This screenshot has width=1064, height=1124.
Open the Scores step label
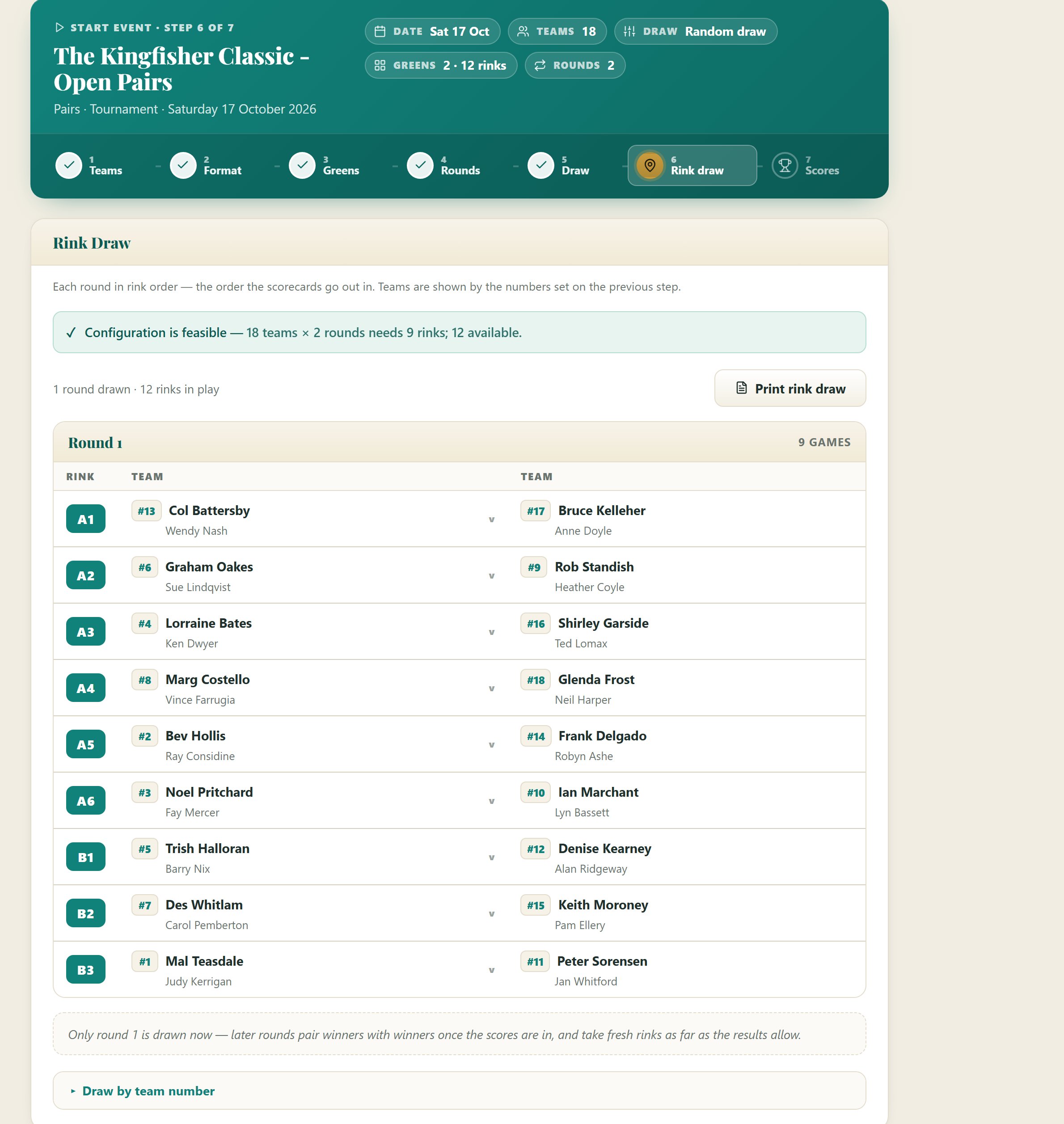[x=822, y=170]
